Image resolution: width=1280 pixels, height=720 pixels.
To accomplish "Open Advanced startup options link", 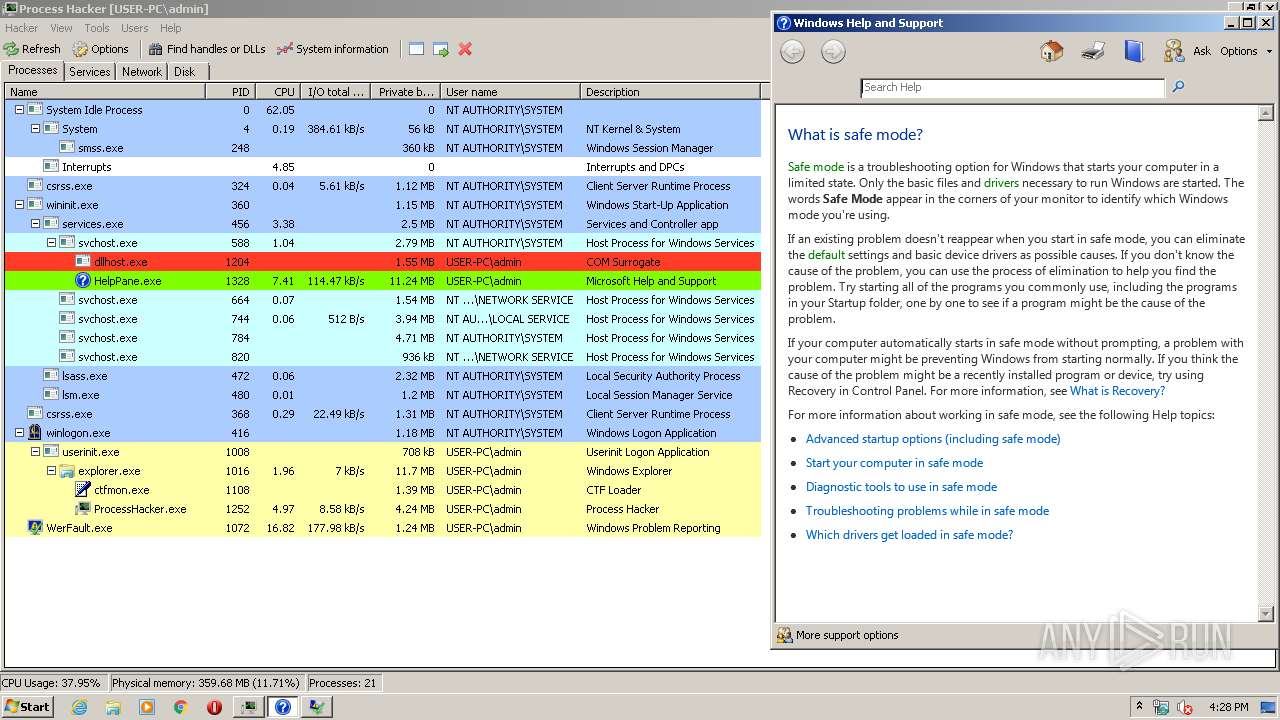I will pos(933,439).
